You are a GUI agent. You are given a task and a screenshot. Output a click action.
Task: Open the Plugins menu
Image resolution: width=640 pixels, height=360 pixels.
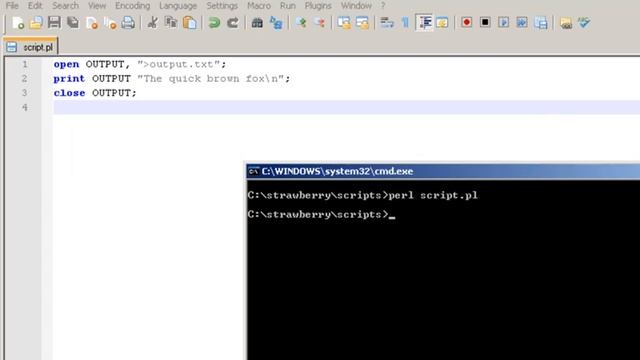(x=318, y=6)
